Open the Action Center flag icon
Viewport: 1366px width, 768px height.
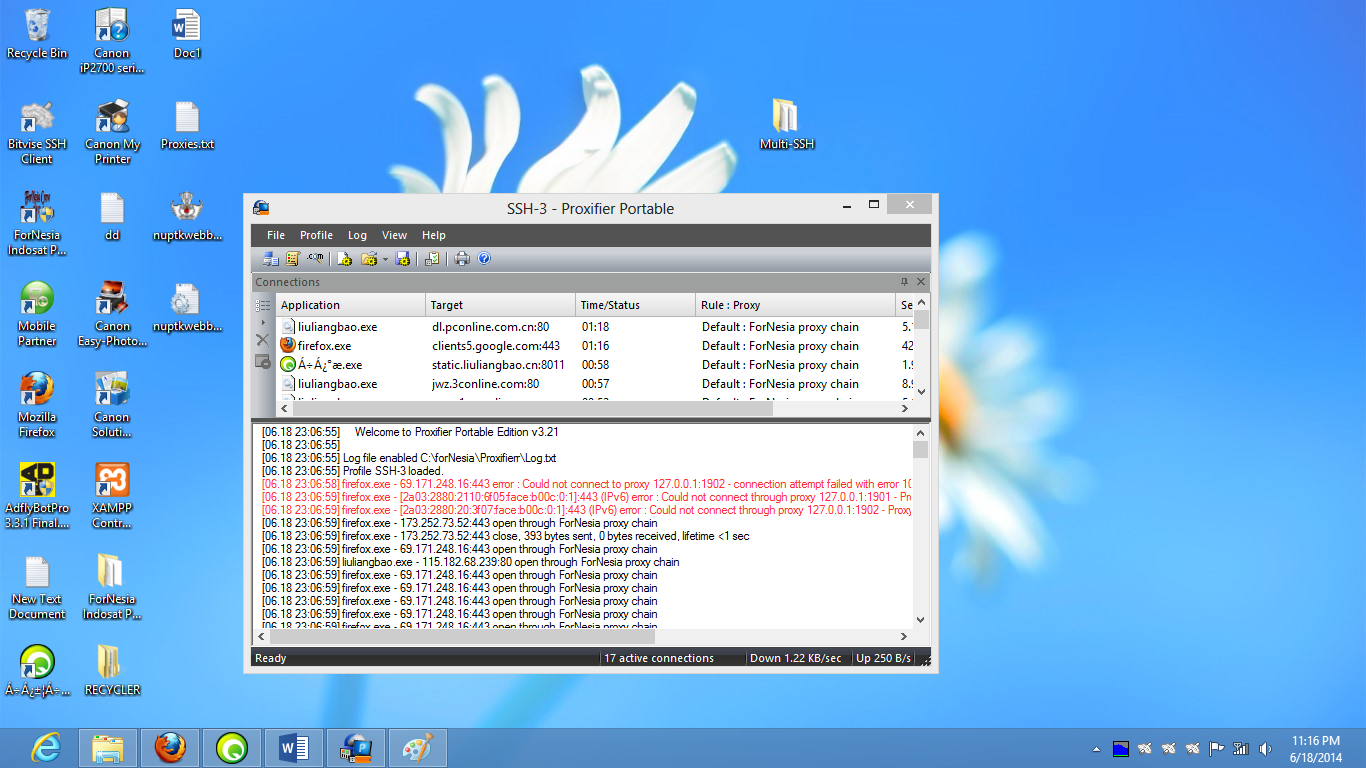1217,748
